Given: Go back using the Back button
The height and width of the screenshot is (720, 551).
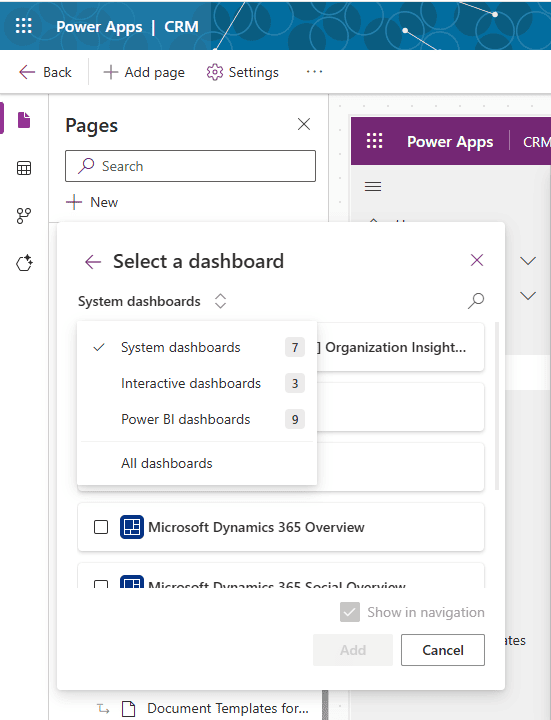Looking at the screenshot, I should tap(45, 72).
